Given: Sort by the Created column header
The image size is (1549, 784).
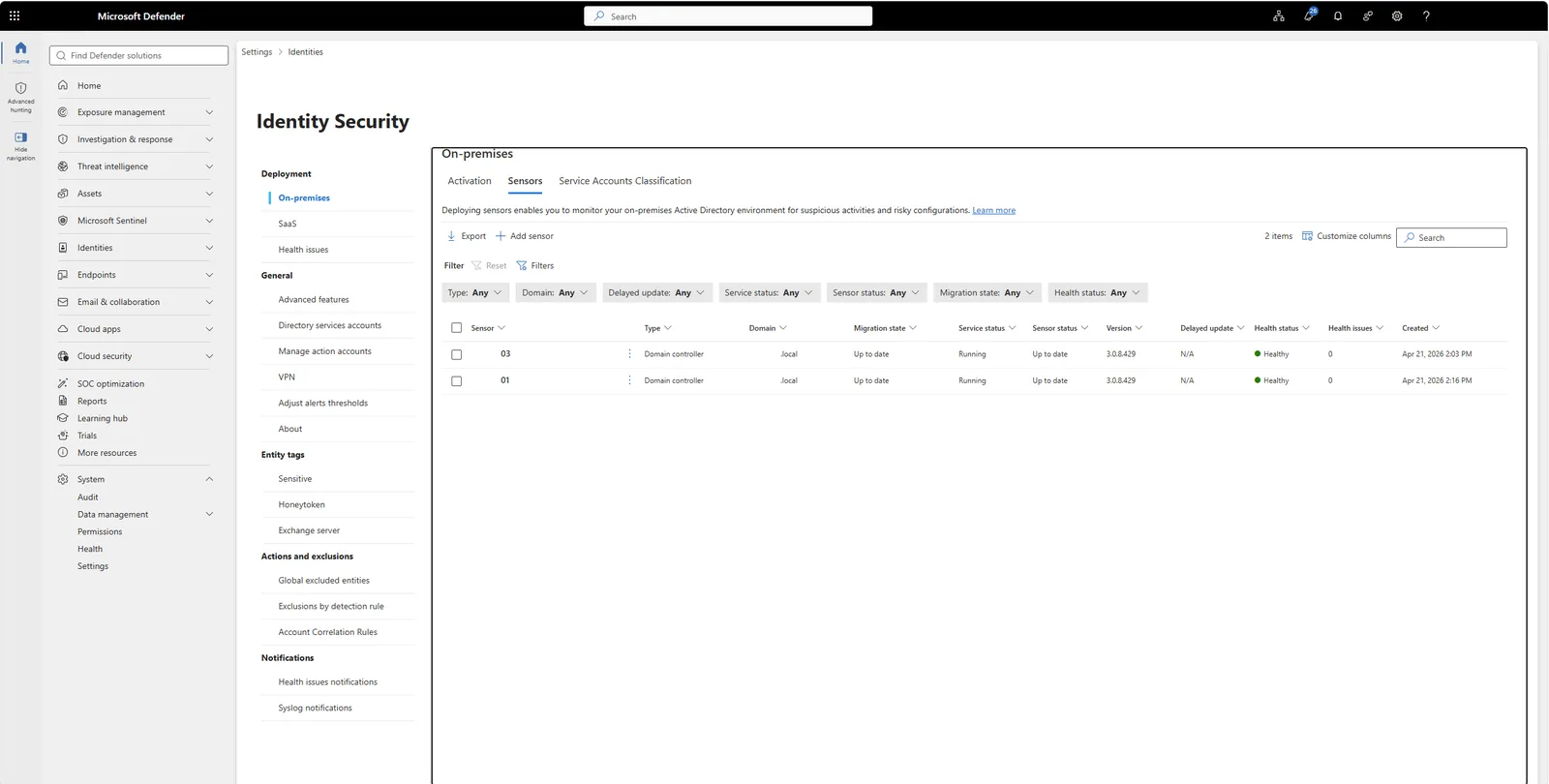Looking at the screenshot, I should click(x=1420, y=328).
